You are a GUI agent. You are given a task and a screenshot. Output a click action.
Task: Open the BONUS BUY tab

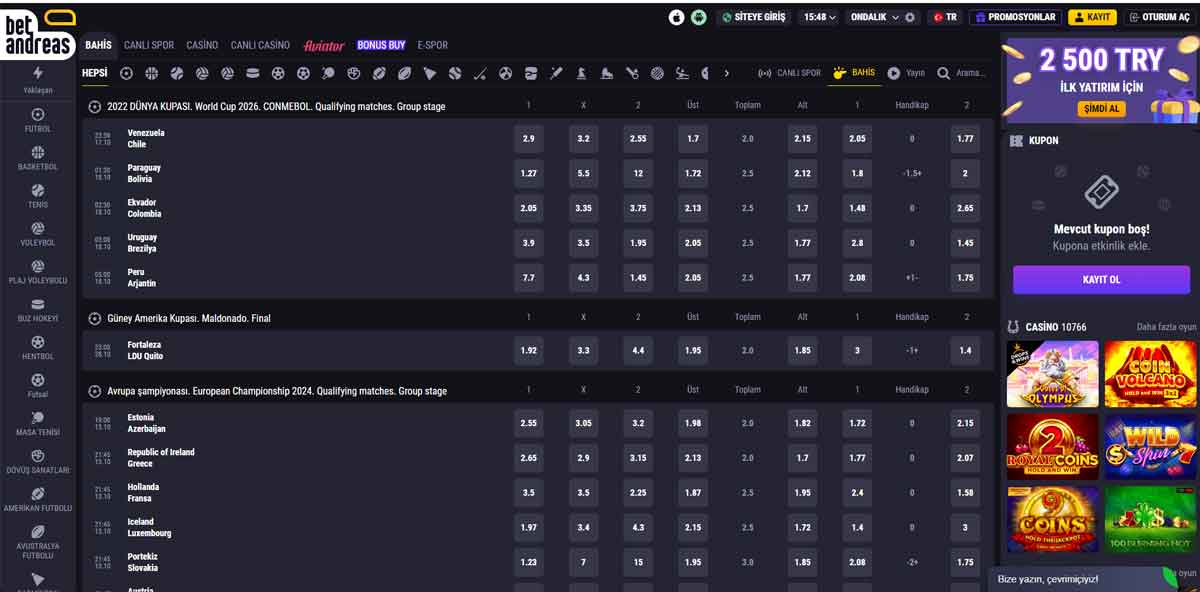(381, 45)
